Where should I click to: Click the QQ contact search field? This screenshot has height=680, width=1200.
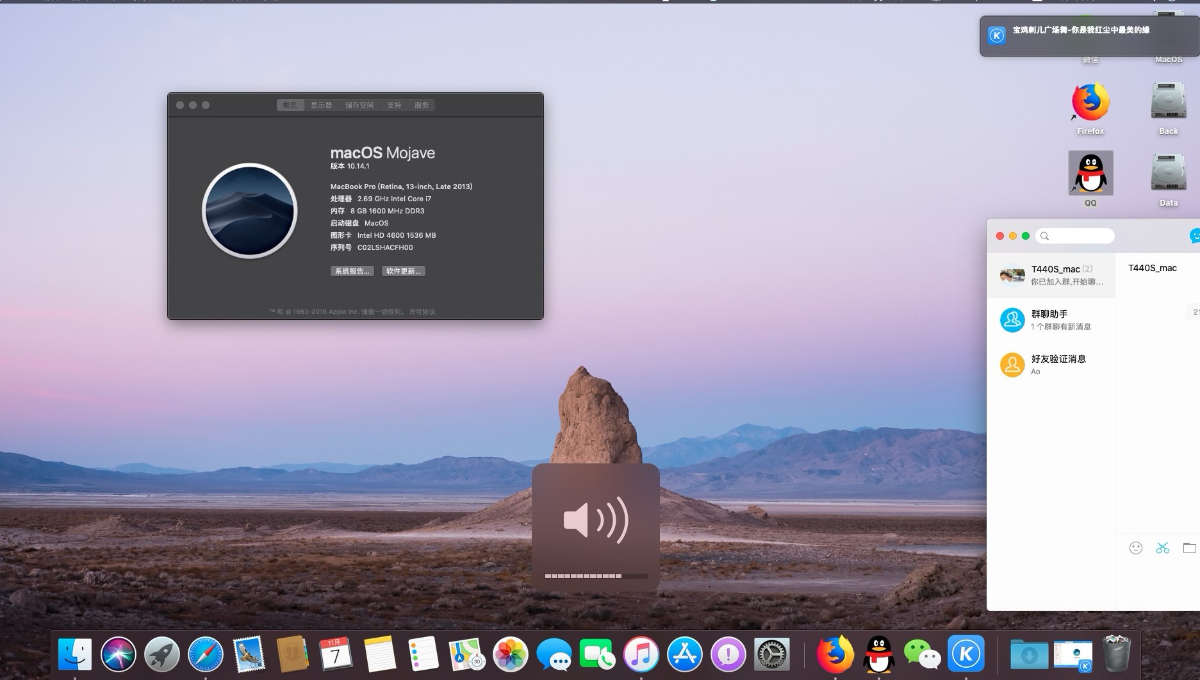[x=1076, y=236]
